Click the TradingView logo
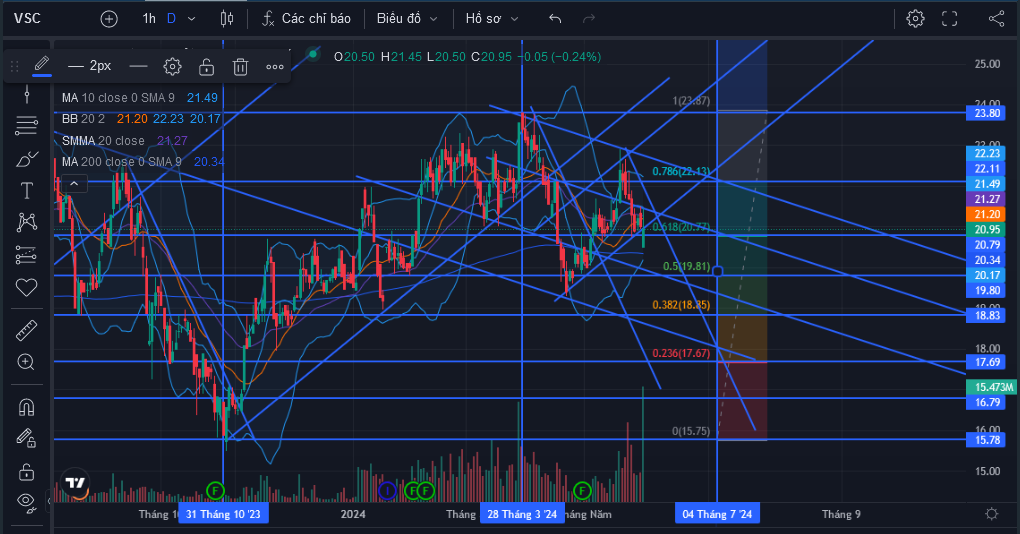This screenshot has height=534, width=1020. click(75, 483)
